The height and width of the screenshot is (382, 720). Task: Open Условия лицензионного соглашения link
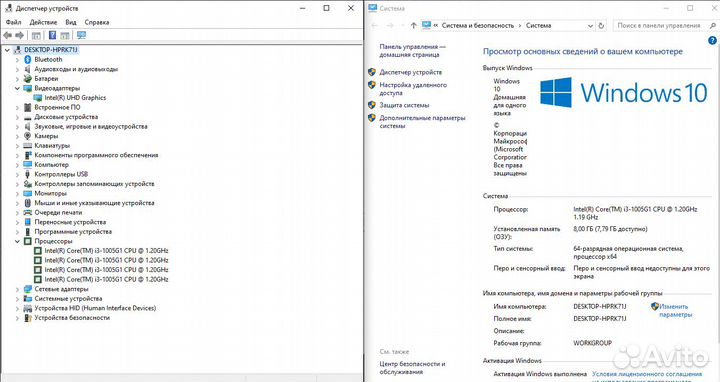(x=647, y=374)
